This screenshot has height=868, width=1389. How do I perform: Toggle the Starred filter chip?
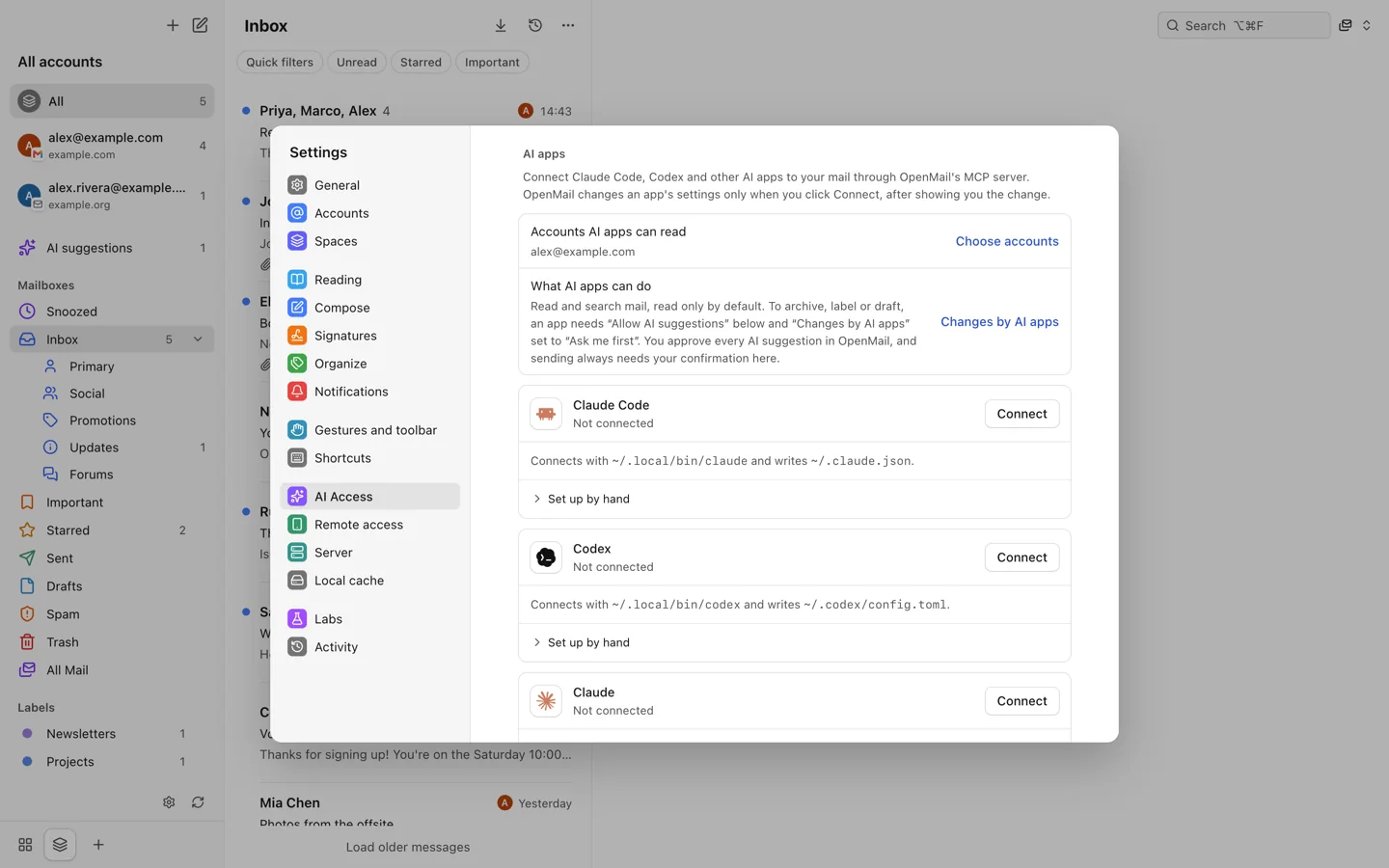[x=421, y=62]
